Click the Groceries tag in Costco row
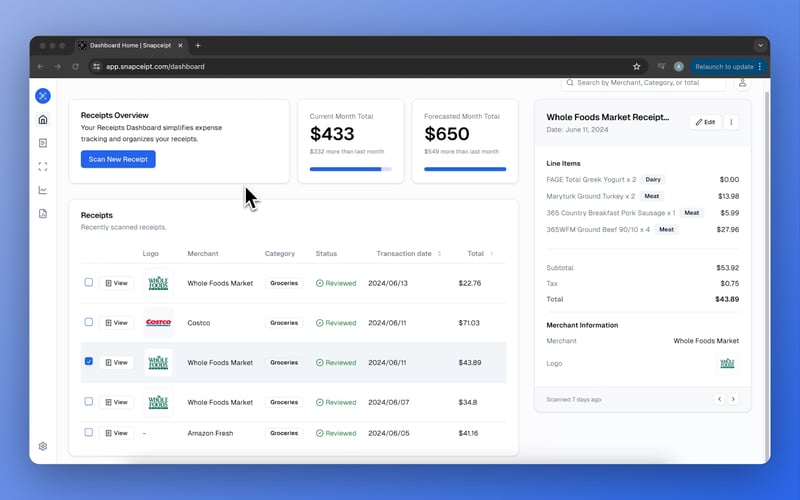 tap(284, 323)
